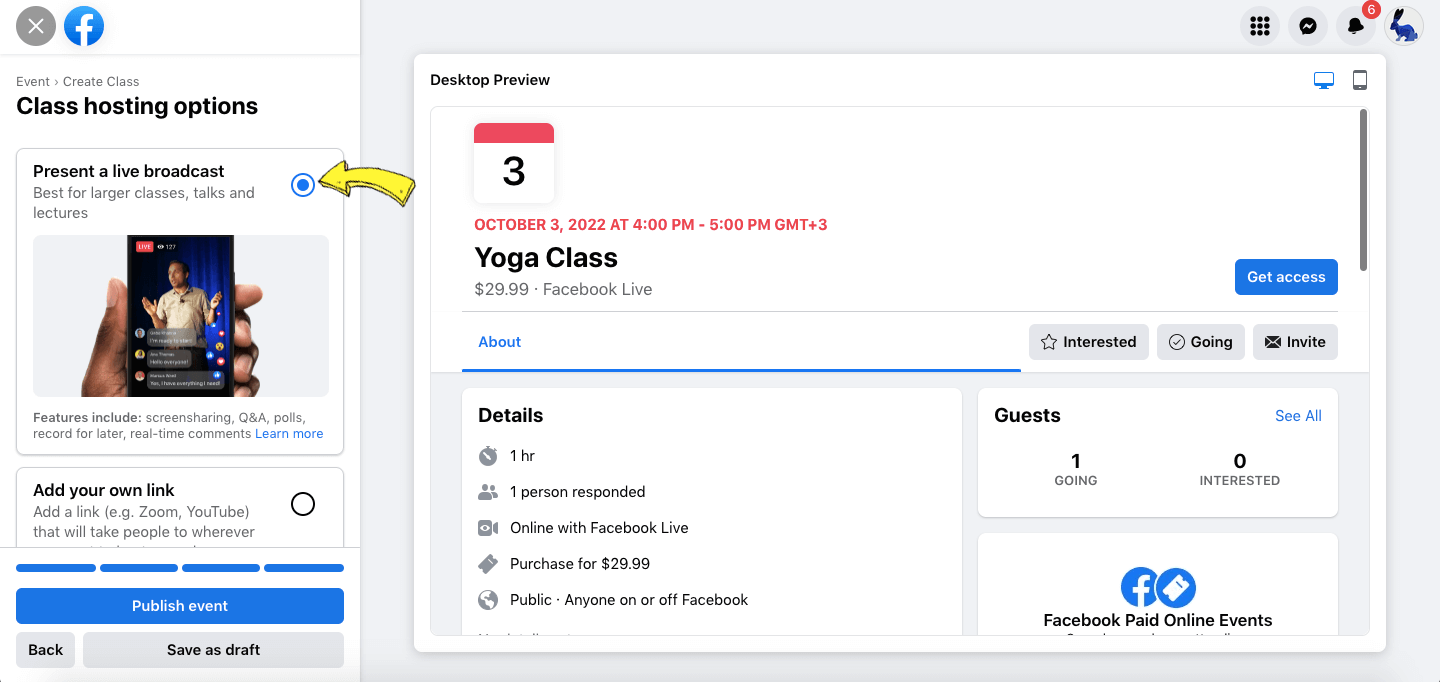Open the account profile avatar menu
Screen dimensions: 1440x682
1404,26
